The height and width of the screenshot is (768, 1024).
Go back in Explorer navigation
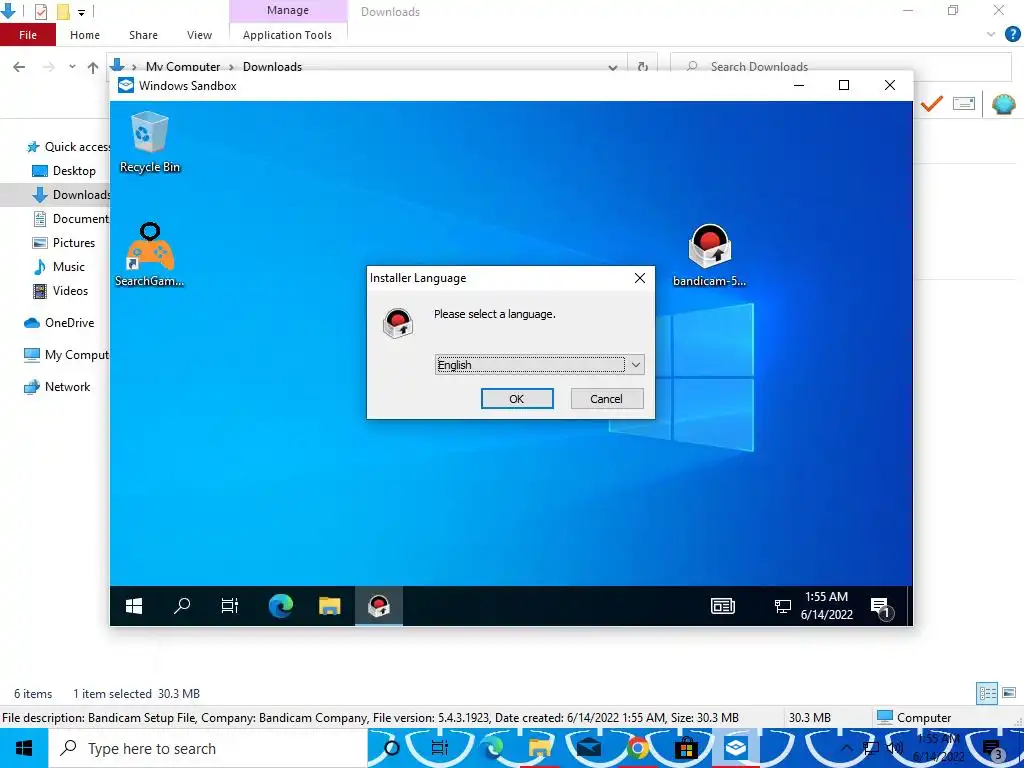[20, 67]
